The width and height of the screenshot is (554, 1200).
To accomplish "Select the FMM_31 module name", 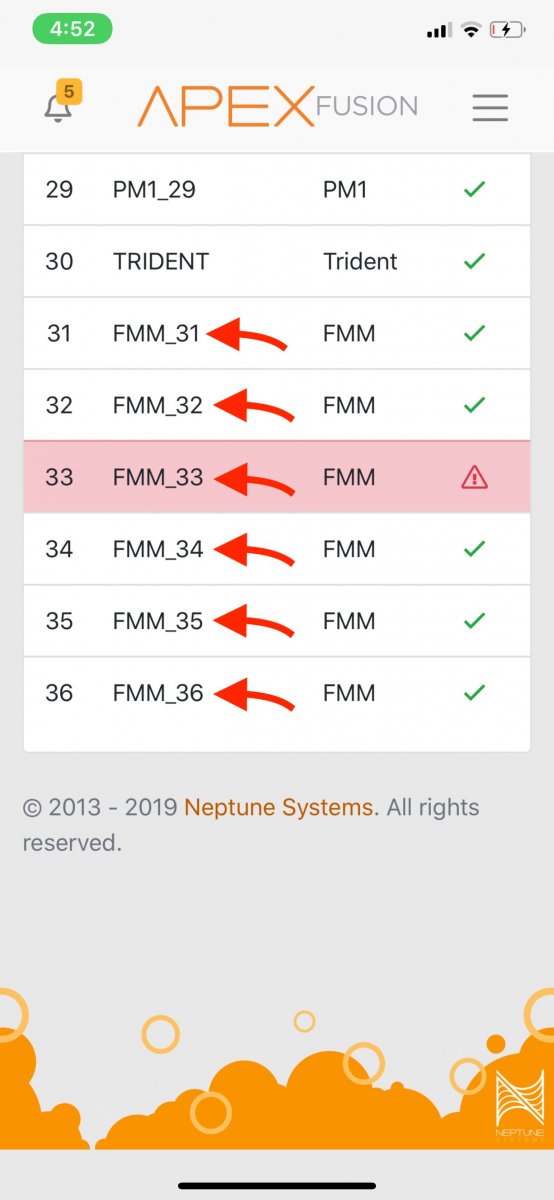I will (x=157, y=333).
